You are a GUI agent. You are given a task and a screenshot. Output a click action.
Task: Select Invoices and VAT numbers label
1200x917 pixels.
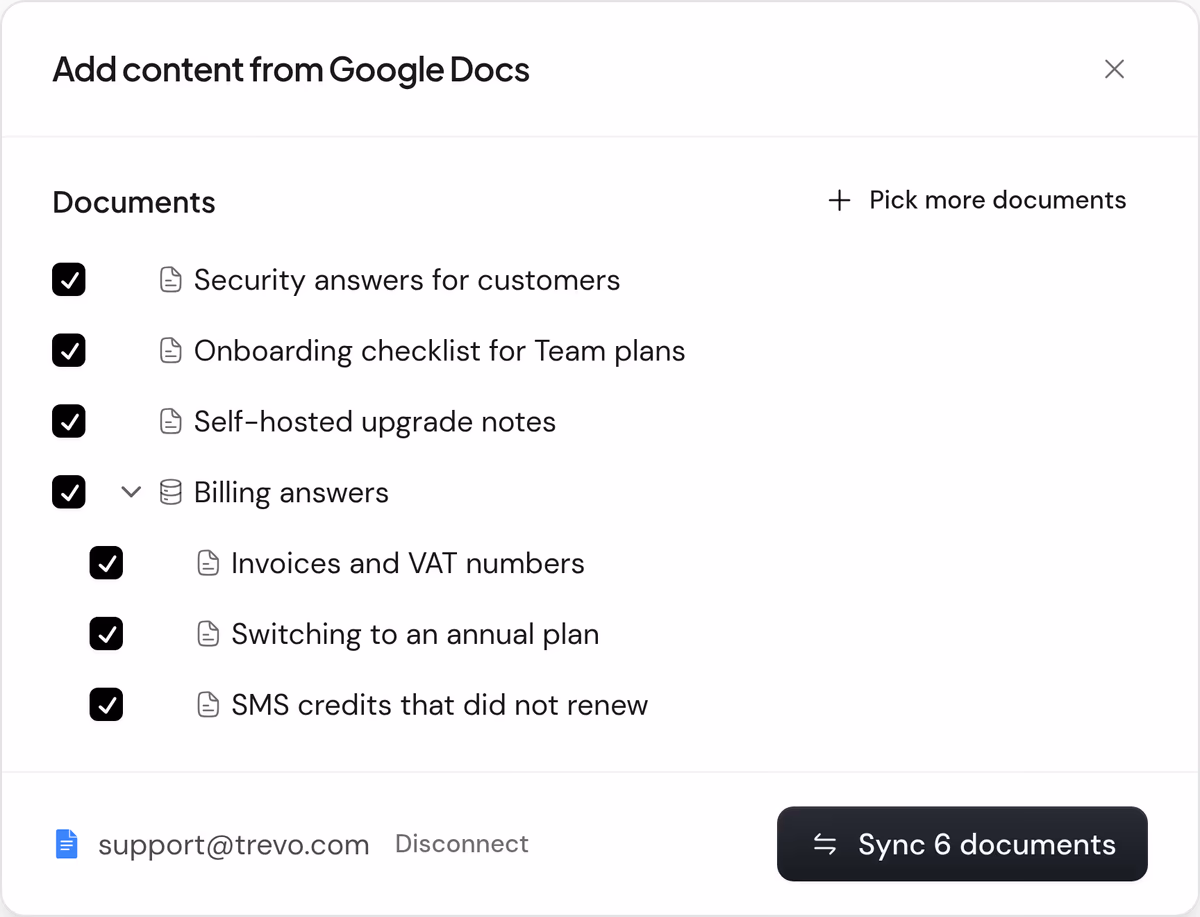[x=408, y=563]
